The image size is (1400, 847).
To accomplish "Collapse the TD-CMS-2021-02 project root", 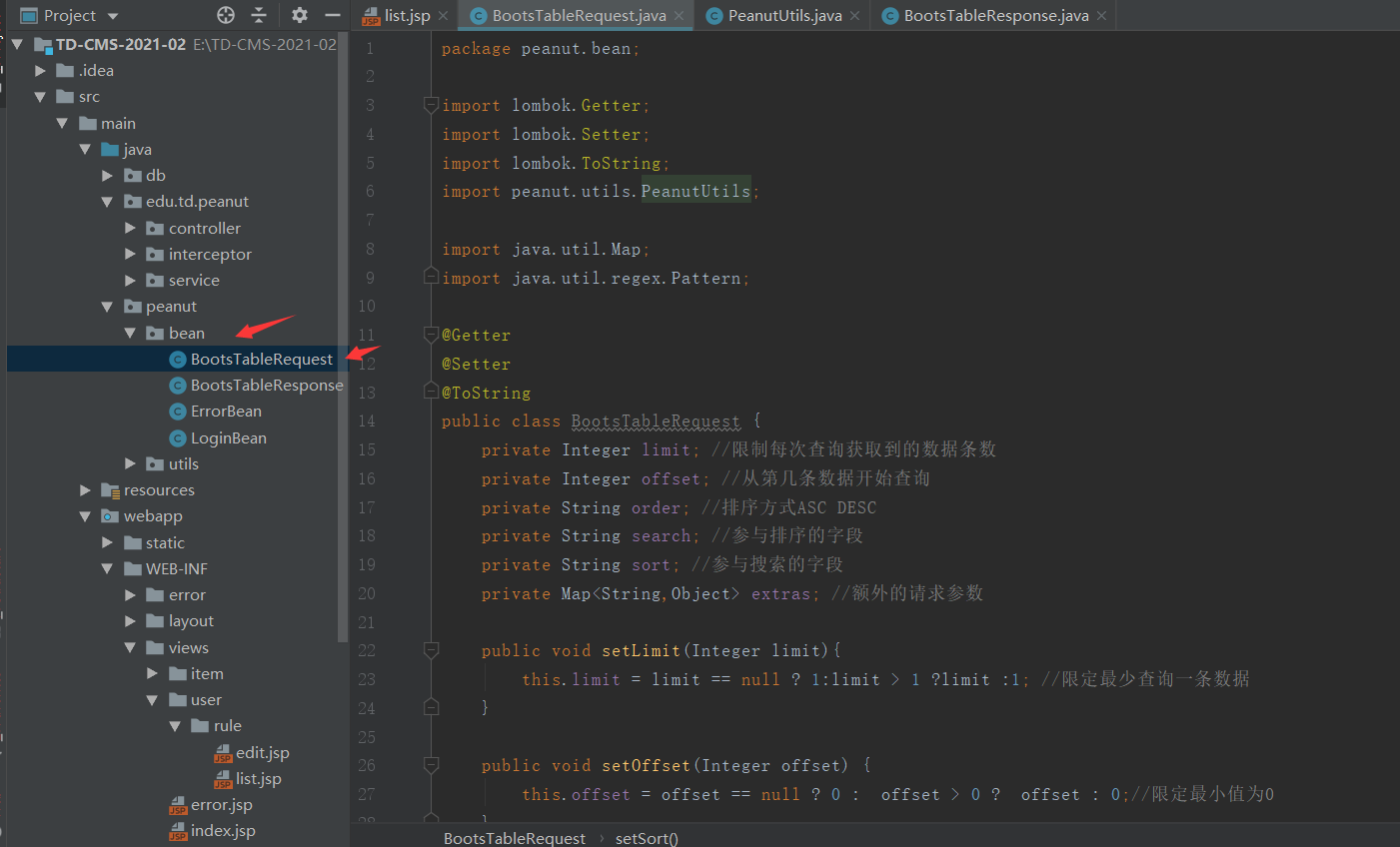I will [17, 44].
